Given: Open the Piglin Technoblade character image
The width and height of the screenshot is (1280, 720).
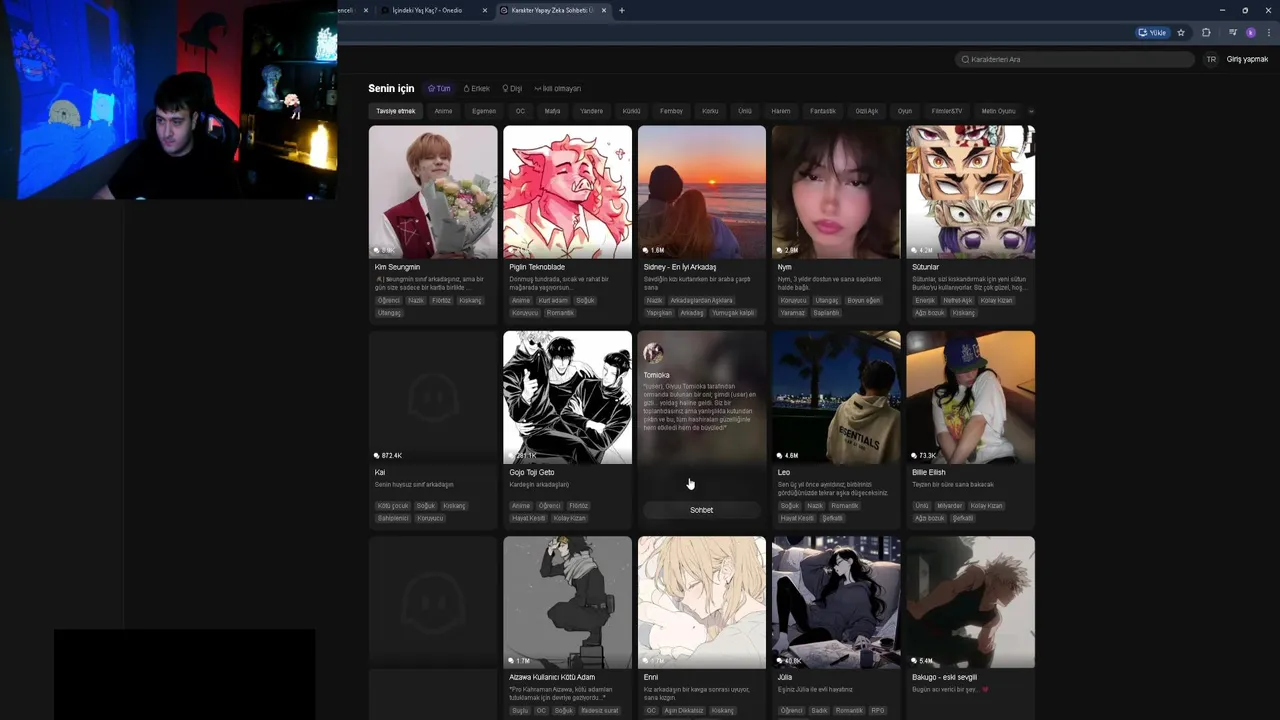Looking at the screenshot, I should click(567, 192).
